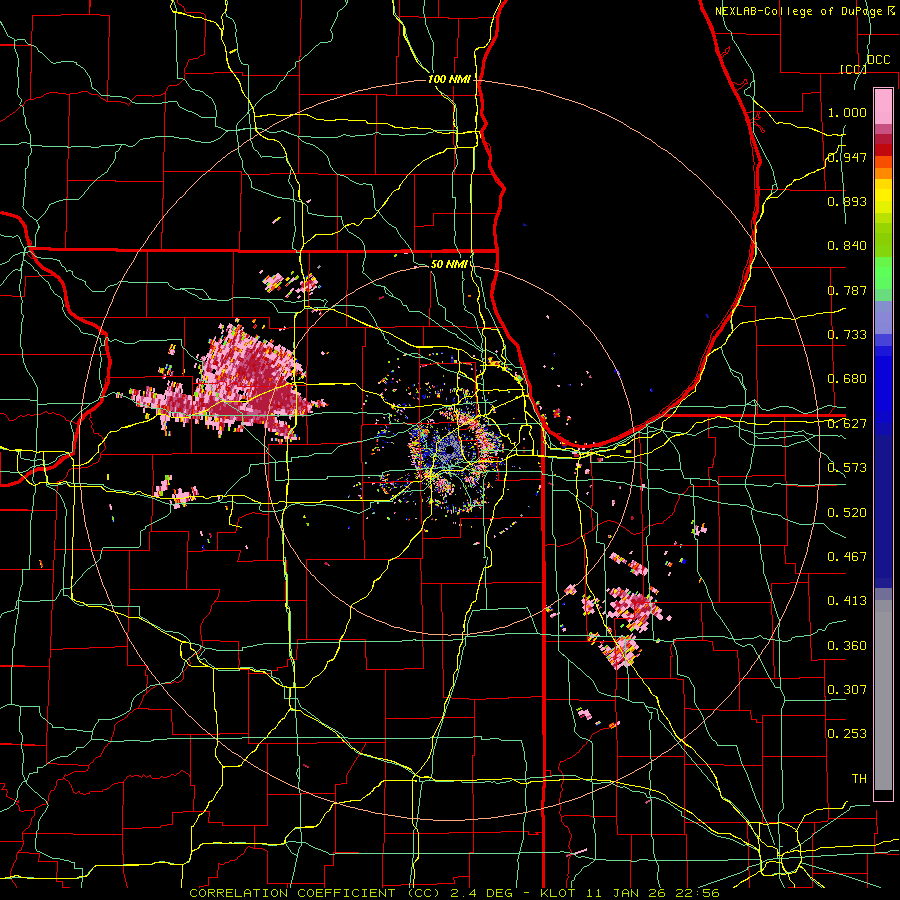This screenshot has height=900, width=900.
Task: Select the "0.947" color scale value
Action: 847,157
